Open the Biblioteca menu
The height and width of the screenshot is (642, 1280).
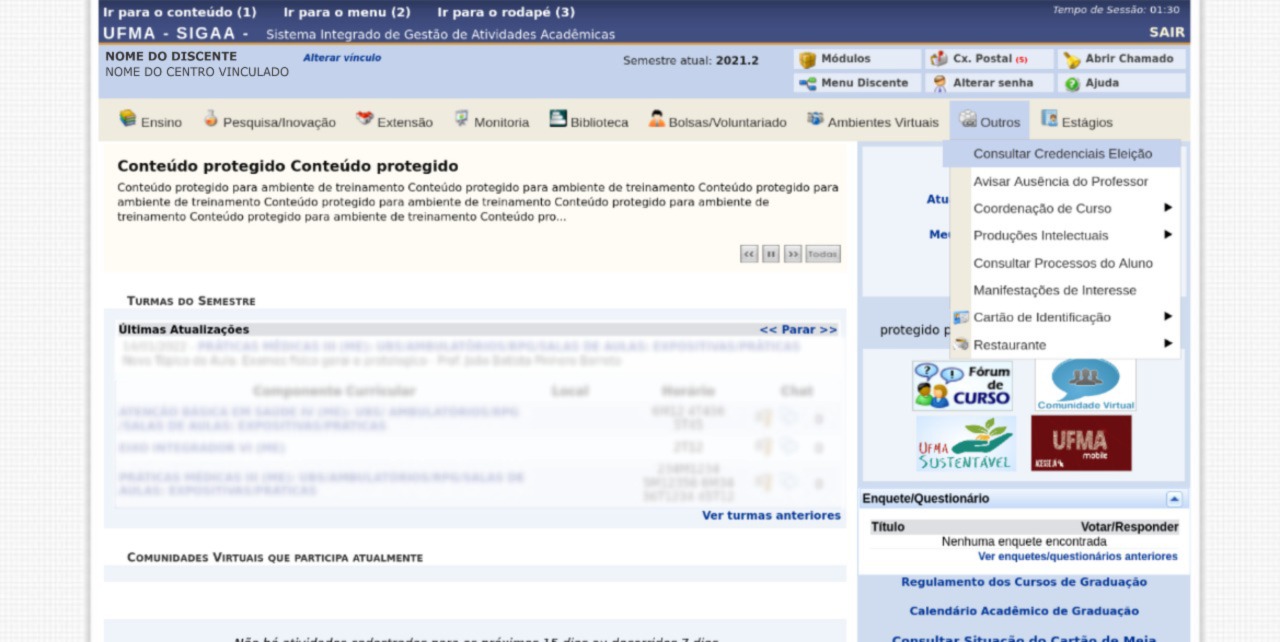[589, 121]
